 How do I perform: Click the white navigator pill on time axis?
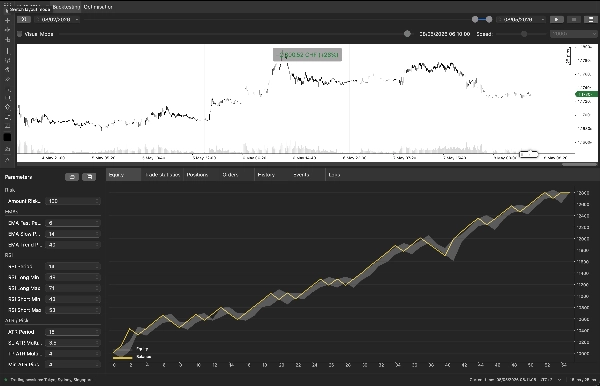(x=529, y=154)
